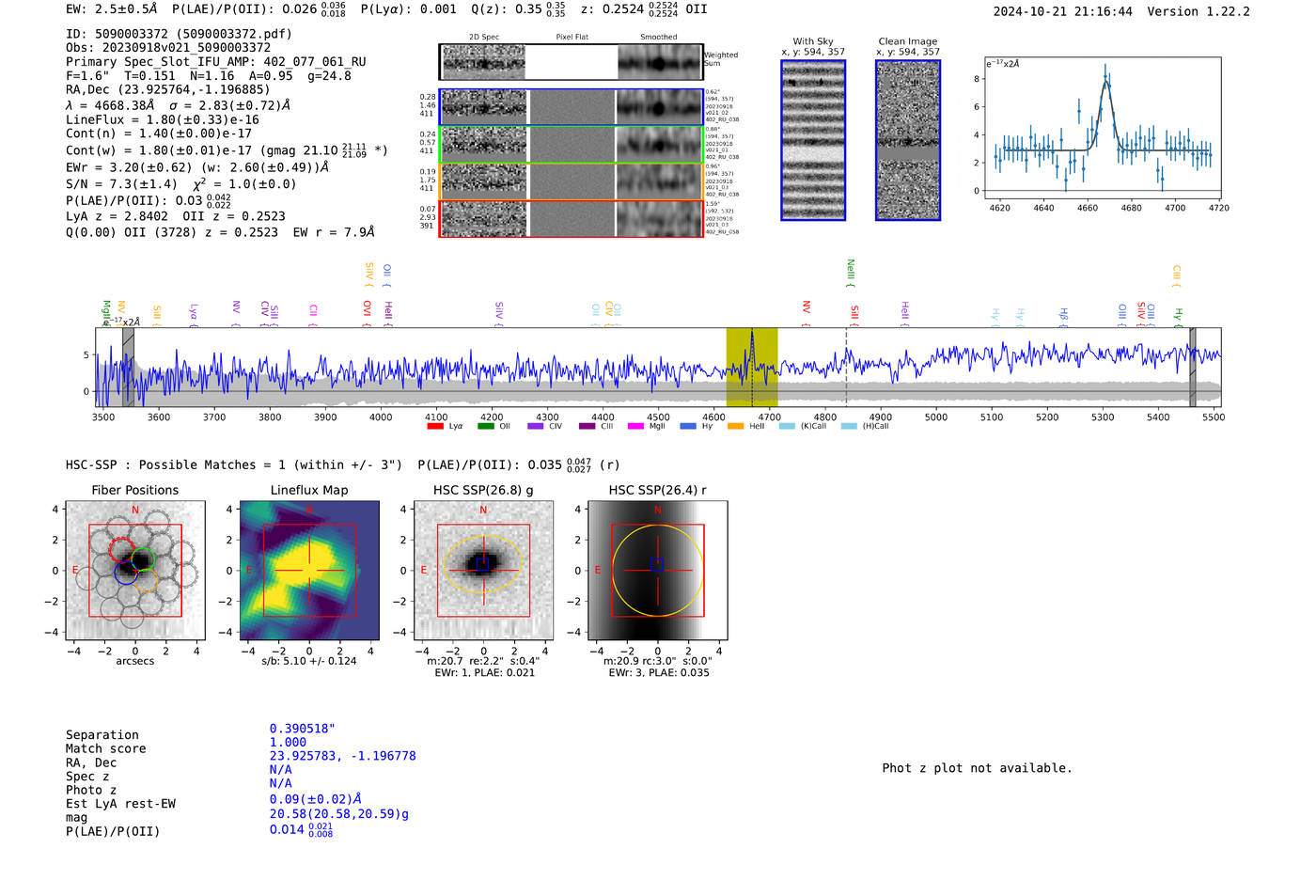Image resolution: width=1316 pixels, height=896 pixels.
Task: Click the blue square marker in HSC g image
Action: (x=483, y=564)
